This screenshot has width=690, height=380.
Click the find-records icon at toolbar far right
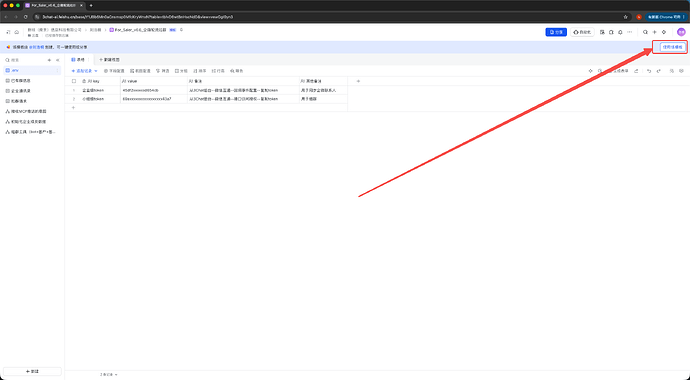click(x=672, y=71)
